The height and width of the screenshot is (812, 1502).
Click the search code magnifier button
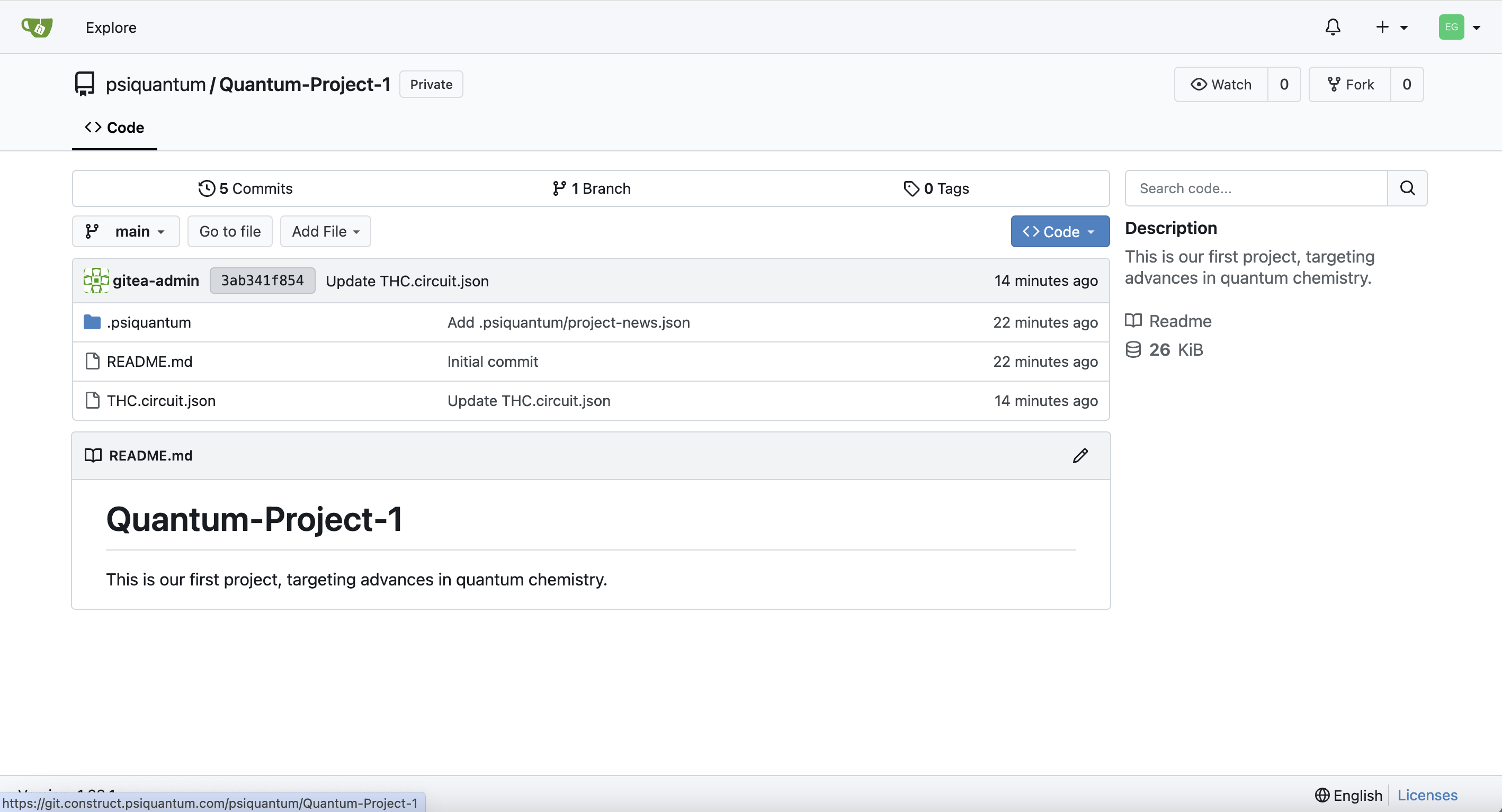tap(1407, 188)
